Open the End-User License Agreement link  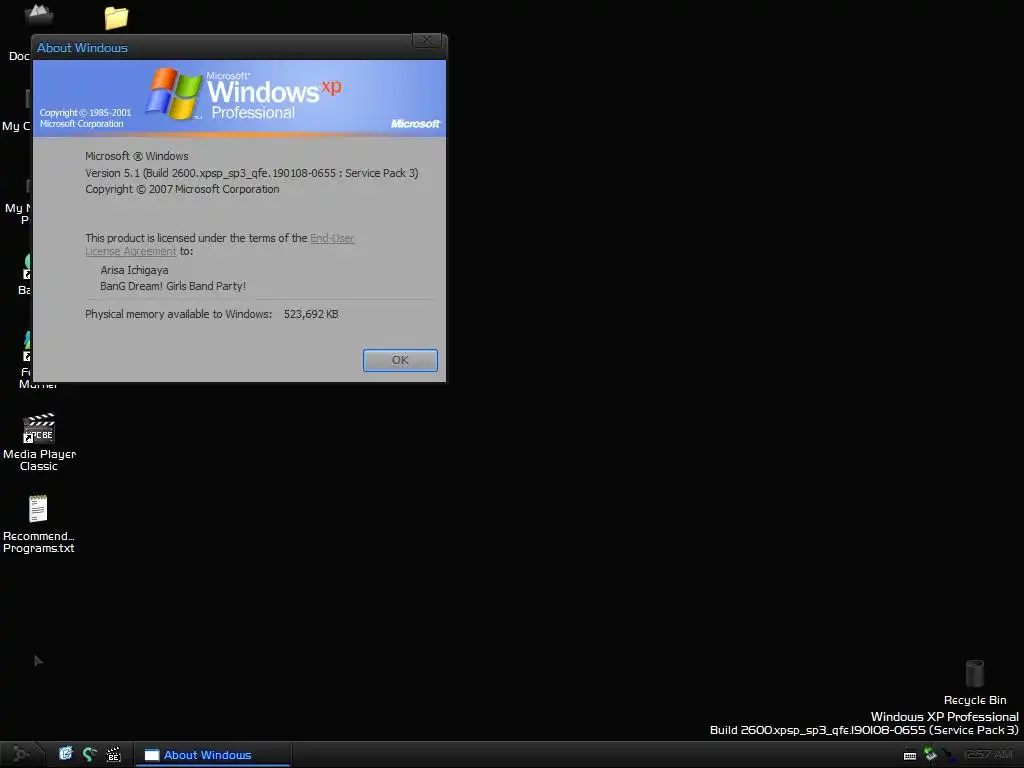[x=332, y=238]
